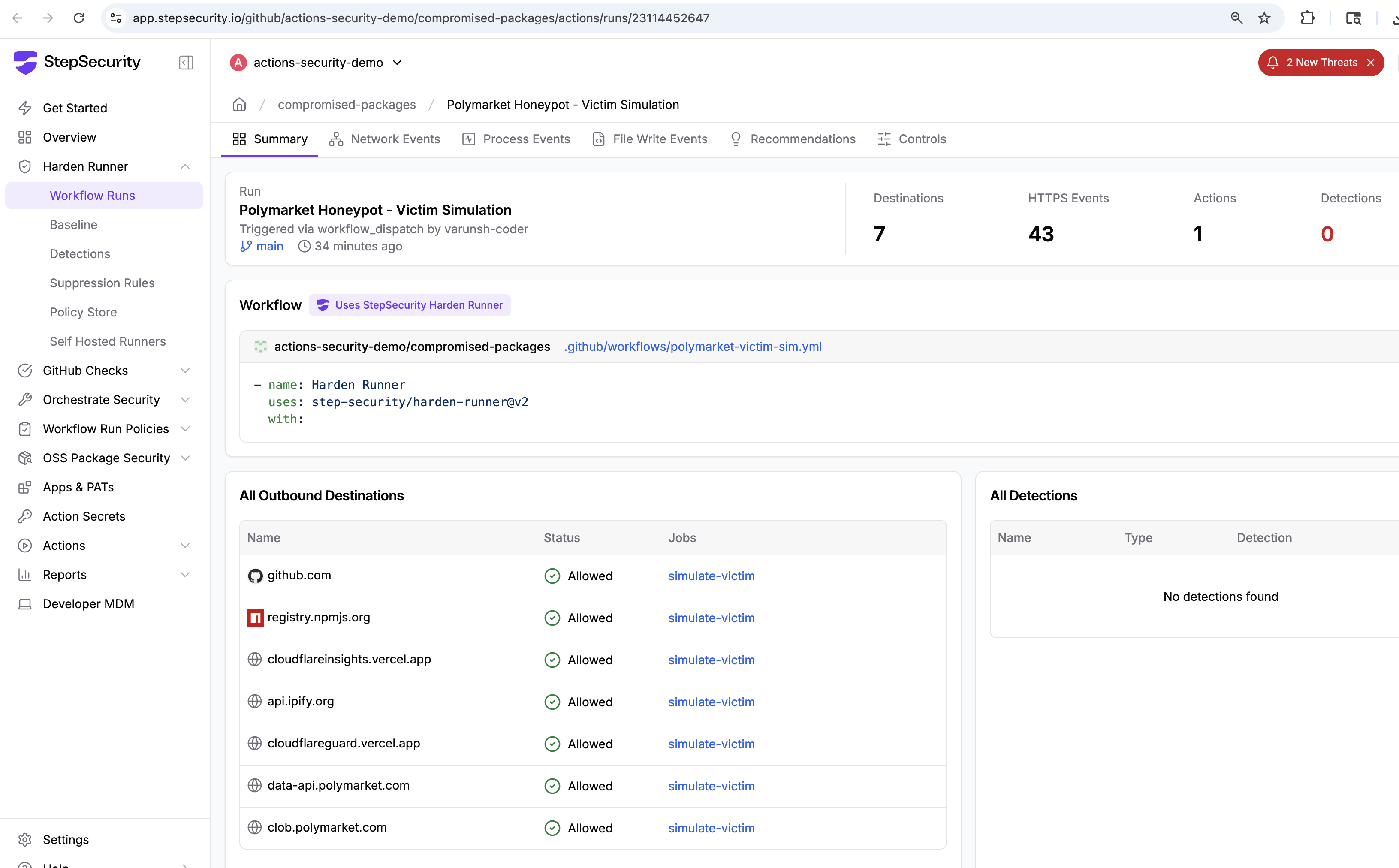Dismiss the 2 New Threats alert
This screenshot has height=868, width=1399.
(1371, 63)
